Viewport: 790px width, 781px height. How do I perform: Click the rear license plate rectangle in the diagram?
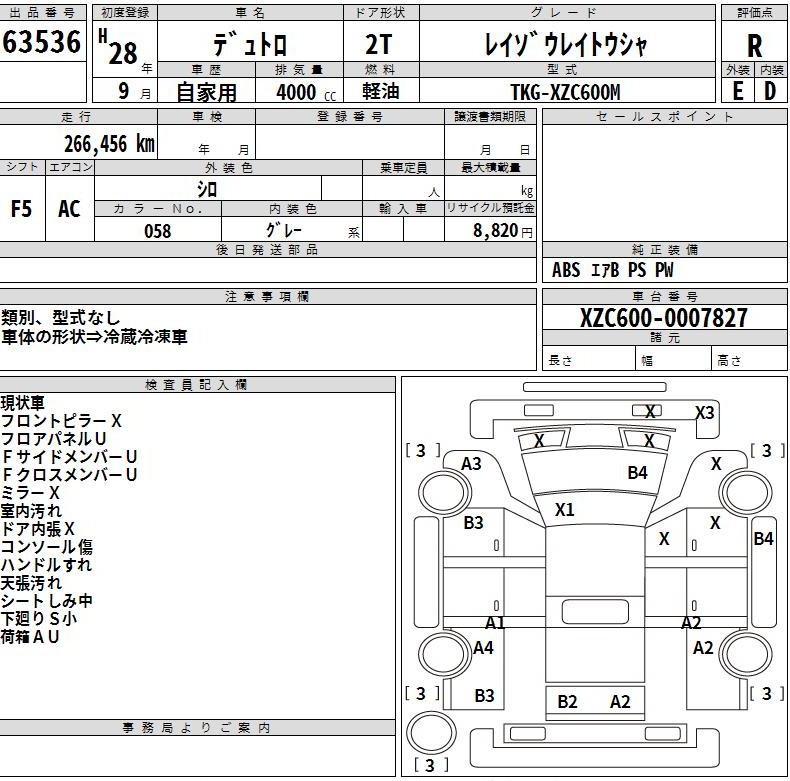[x=594, y=612]
